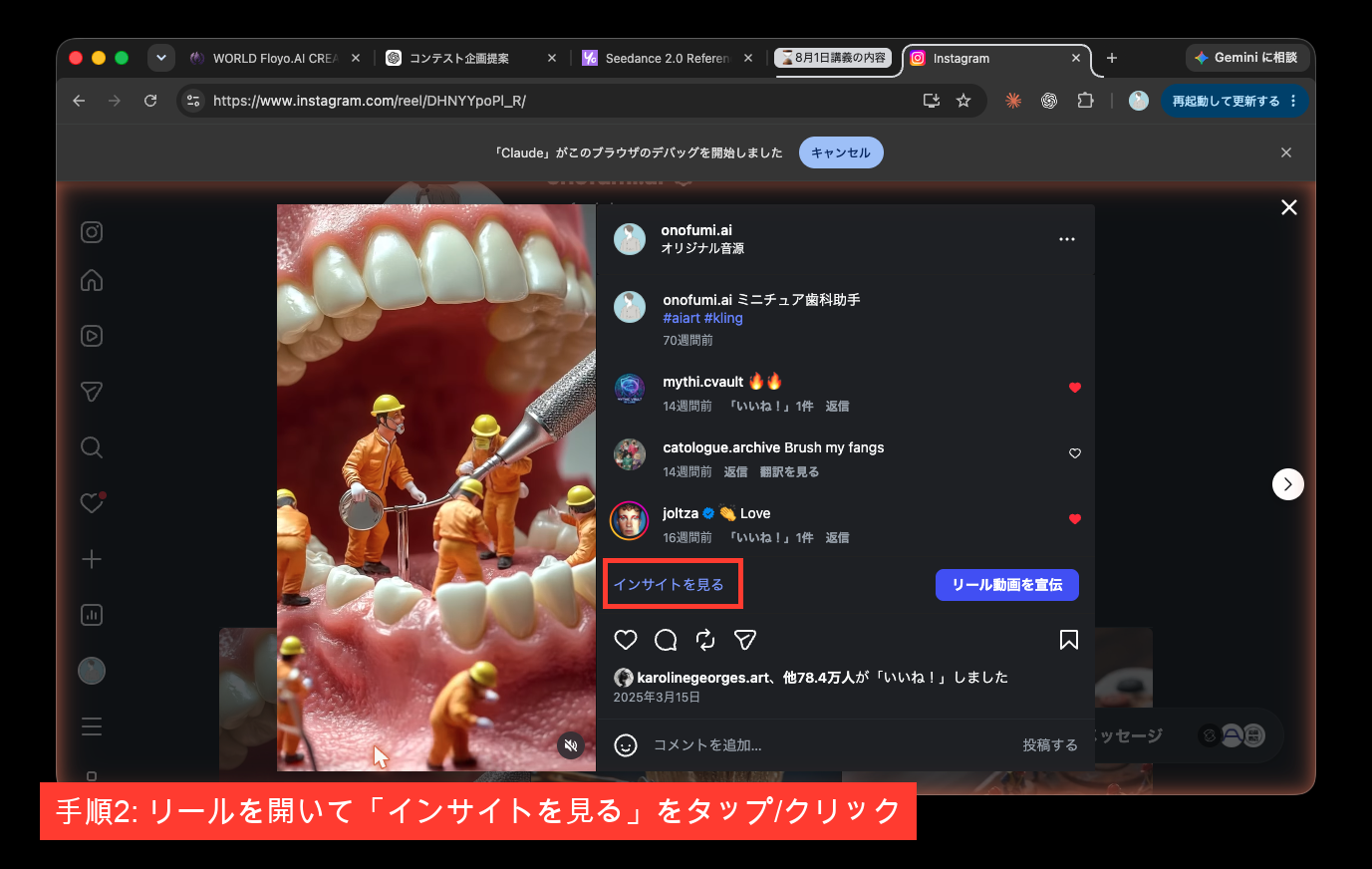Switch to 8月1日講義の内容 tab

tap(834, 58)
